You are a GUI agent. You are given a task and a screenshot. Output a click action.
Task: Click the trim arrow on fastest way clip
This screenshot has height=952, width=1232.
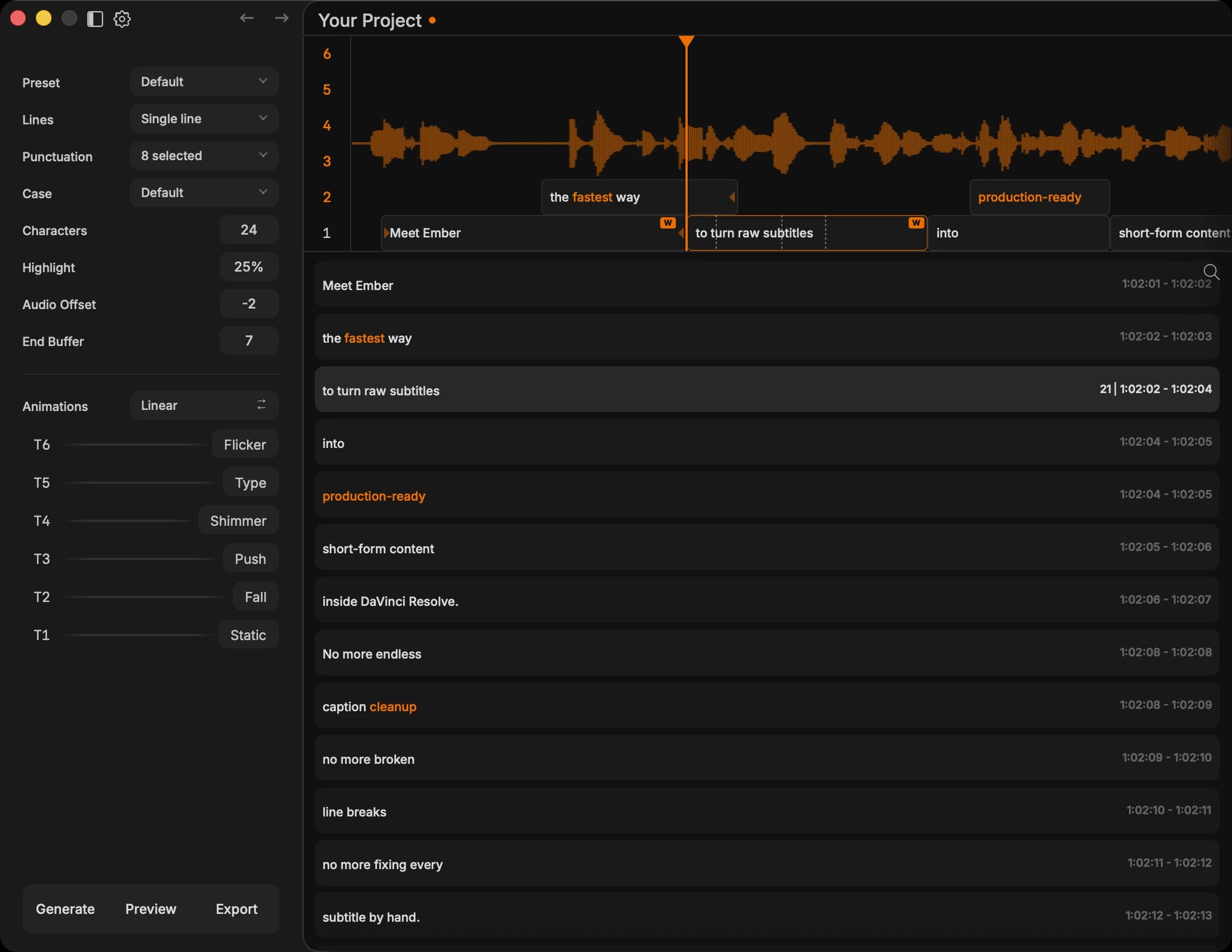tap(732, 197)
